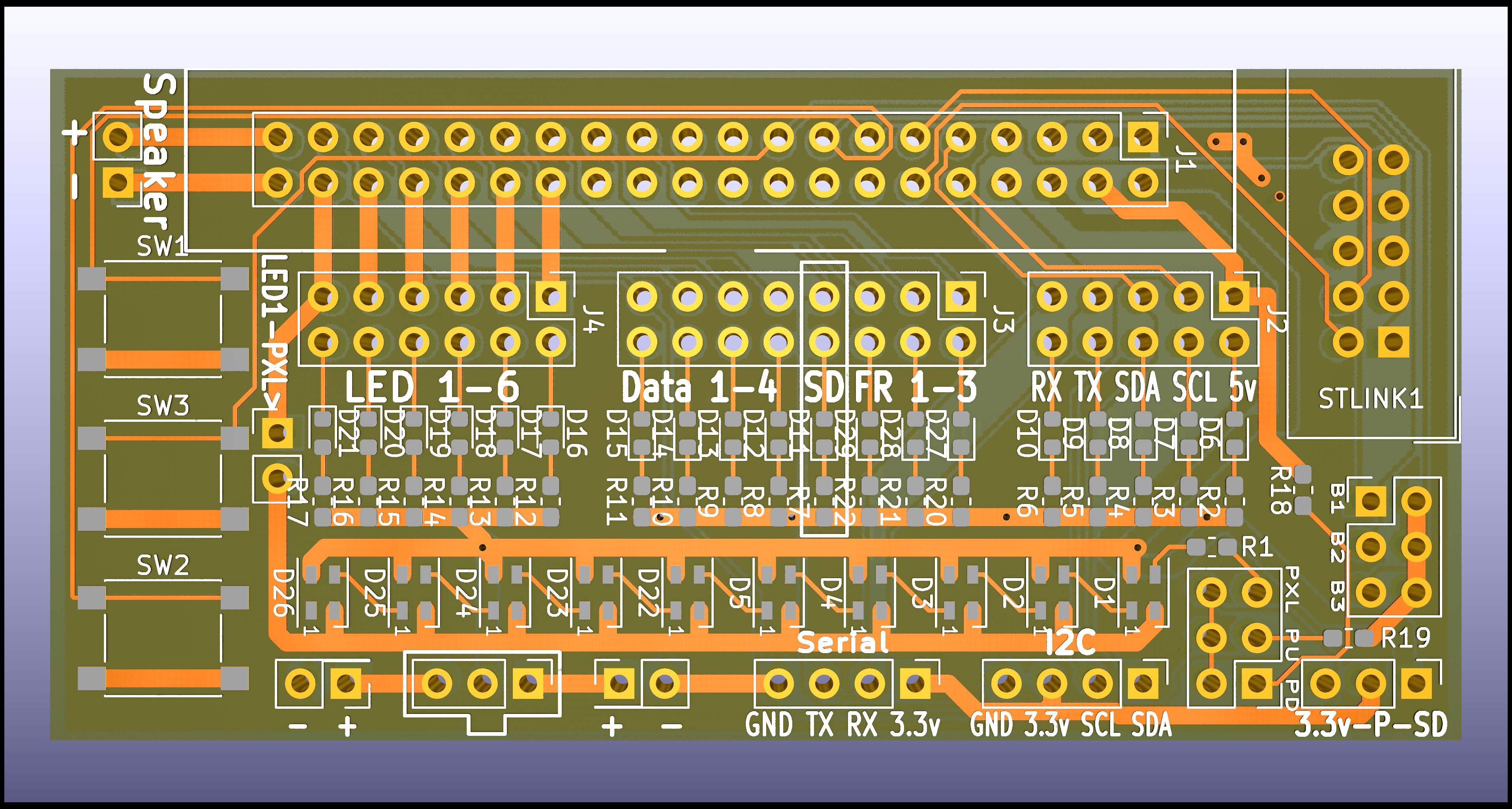Select the SW3 switch footprint
This screenshot has width=1512, height=809.
[163, 479]
